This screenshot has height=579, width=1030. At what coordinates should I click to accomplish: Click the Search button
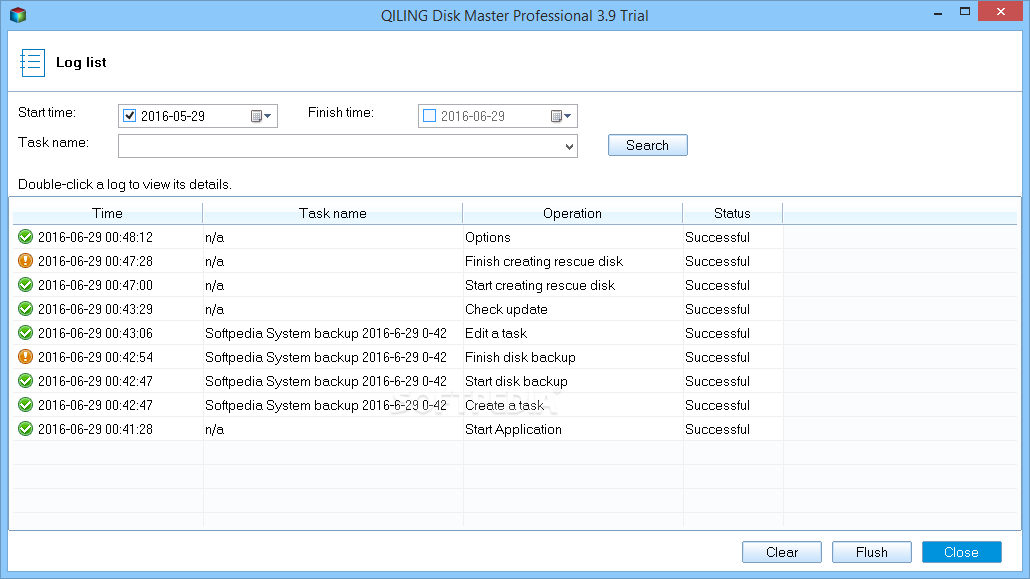click(x=648, y=145)
